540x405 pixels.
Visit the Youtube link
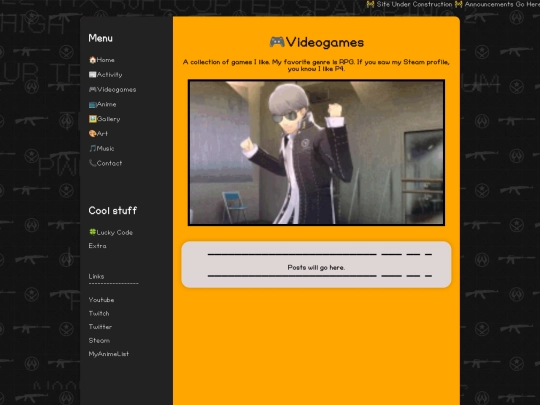click(x=101, y=300)
